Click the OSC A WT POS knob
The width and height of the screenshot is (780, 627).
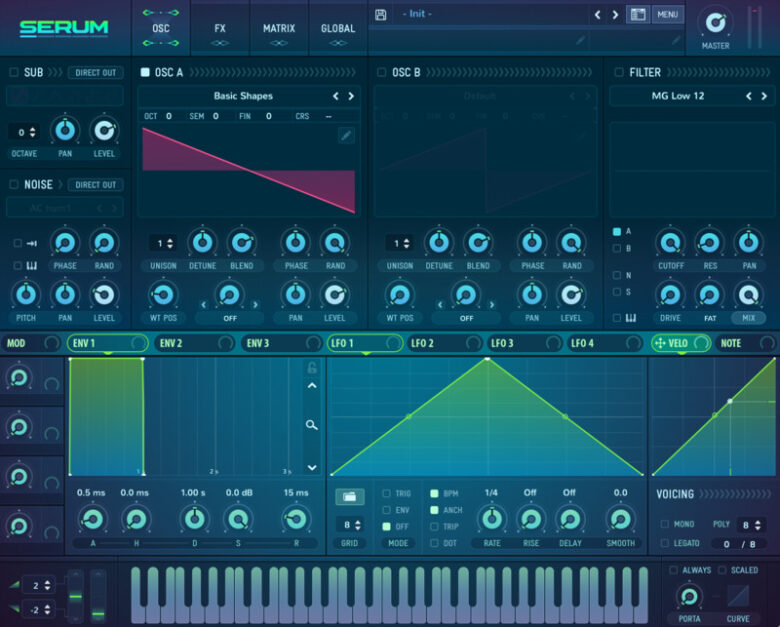pos(163,295)
